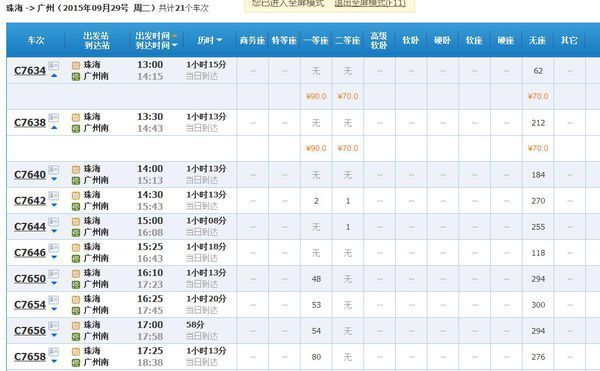Expand price details for train C7658
This screenshot has width=600, height=371.
[54, 361]
